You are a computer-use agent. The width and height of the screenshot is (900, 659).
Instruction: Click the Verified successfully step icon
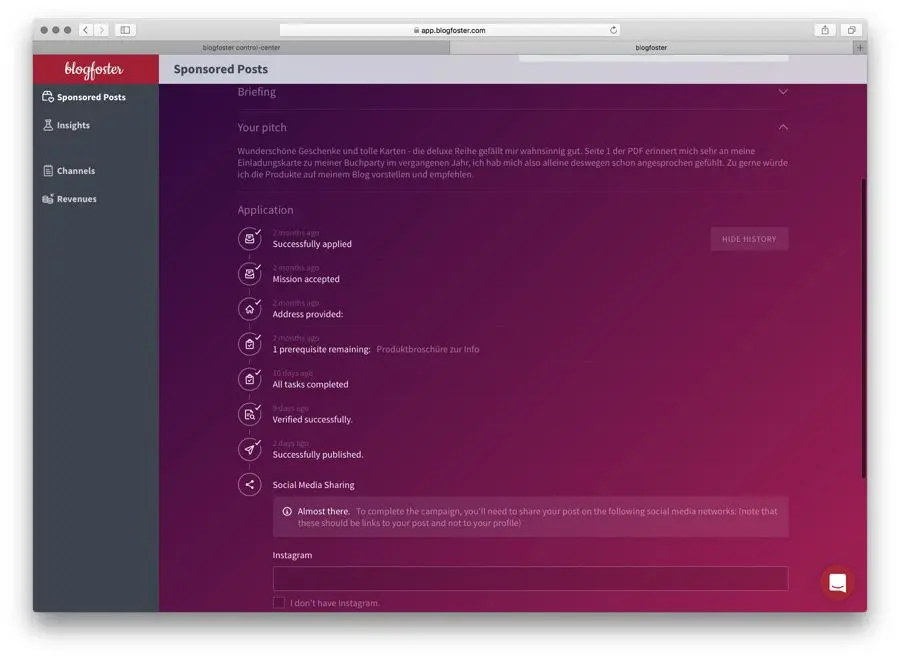coord(249,414)
